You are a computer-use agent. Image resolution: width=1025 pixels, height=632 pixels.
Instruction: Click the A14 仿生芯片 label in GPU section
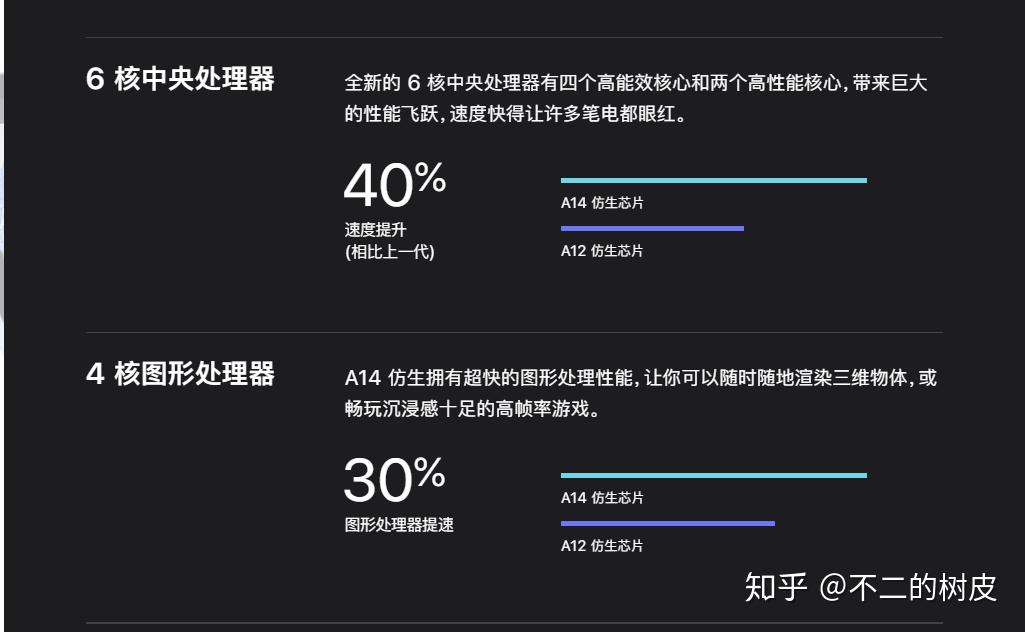click(601, 498)
